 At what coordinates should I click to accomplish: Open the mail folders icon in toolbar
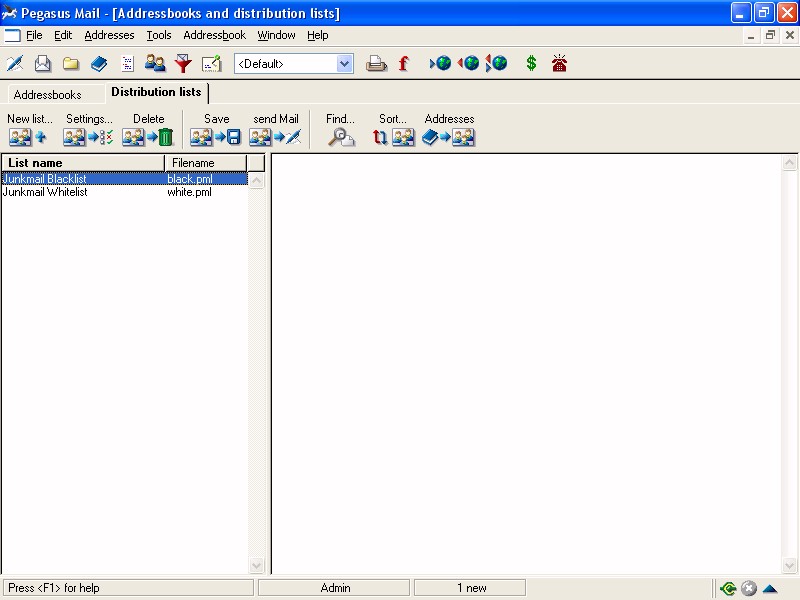(71, 64)
